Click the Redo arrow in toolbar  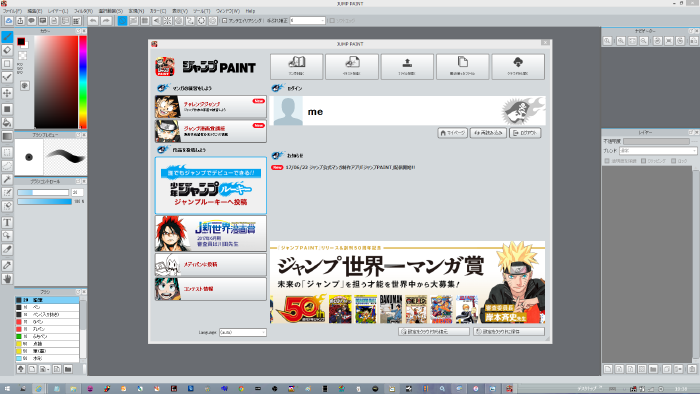click(106, 21)
